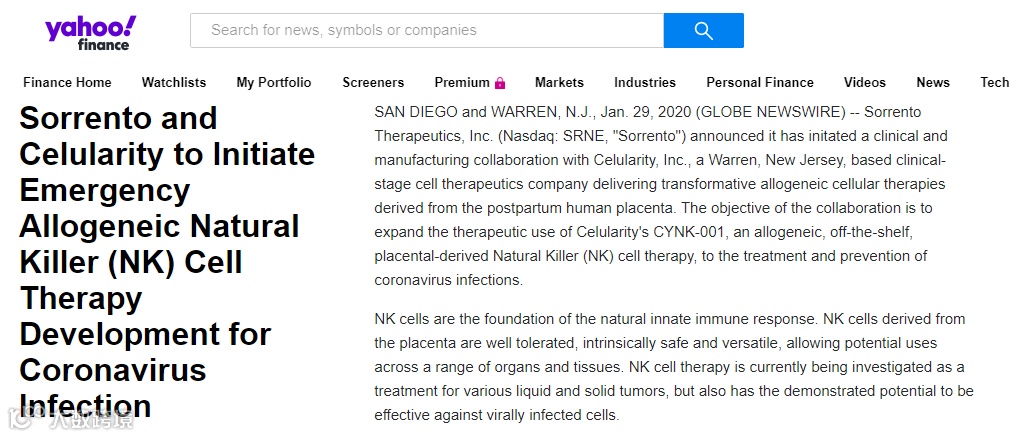Click the paragraph starting "NK cells are"
Screen dimensions: 1021x437
click(673, 367)
